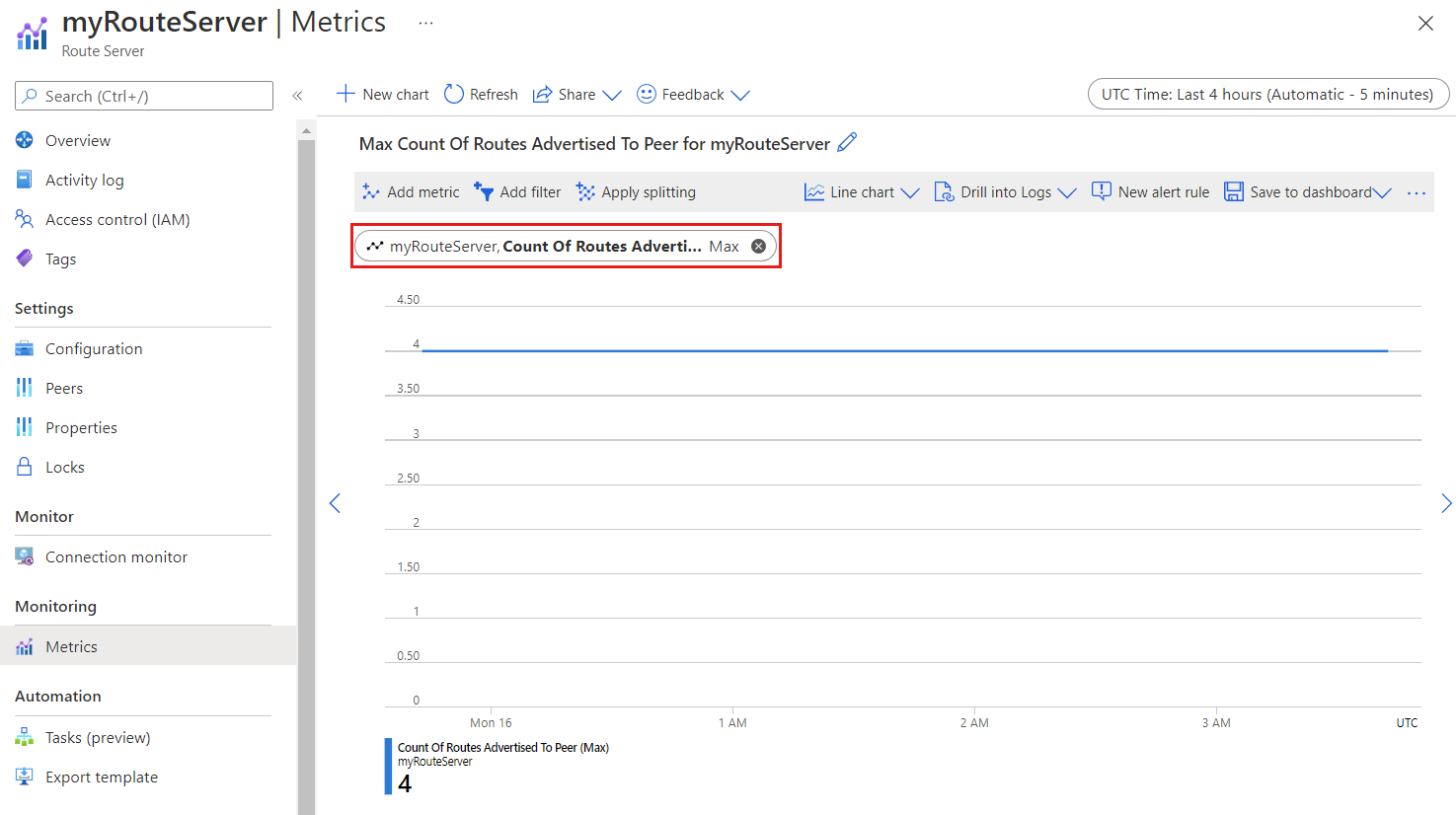Click the ellipsis for more chart options
Image resolution: width=1456 pixels, height=815 pixels.
(x=1417, y=192)
